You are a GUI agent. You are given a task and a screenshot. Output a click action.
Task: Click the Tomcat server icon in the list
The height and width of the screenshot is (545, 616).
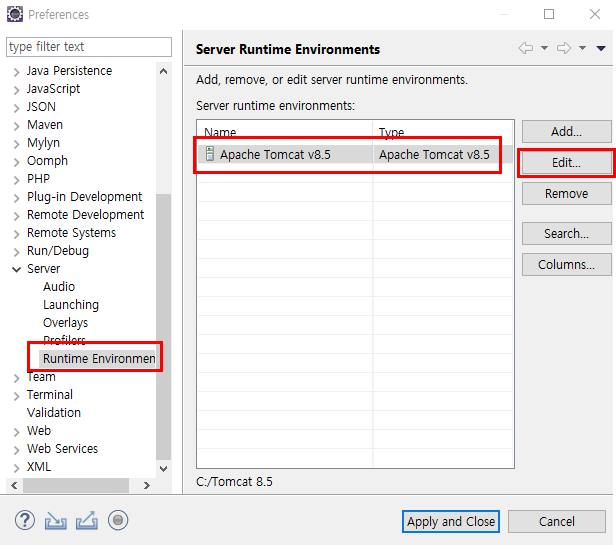[210, 154]
